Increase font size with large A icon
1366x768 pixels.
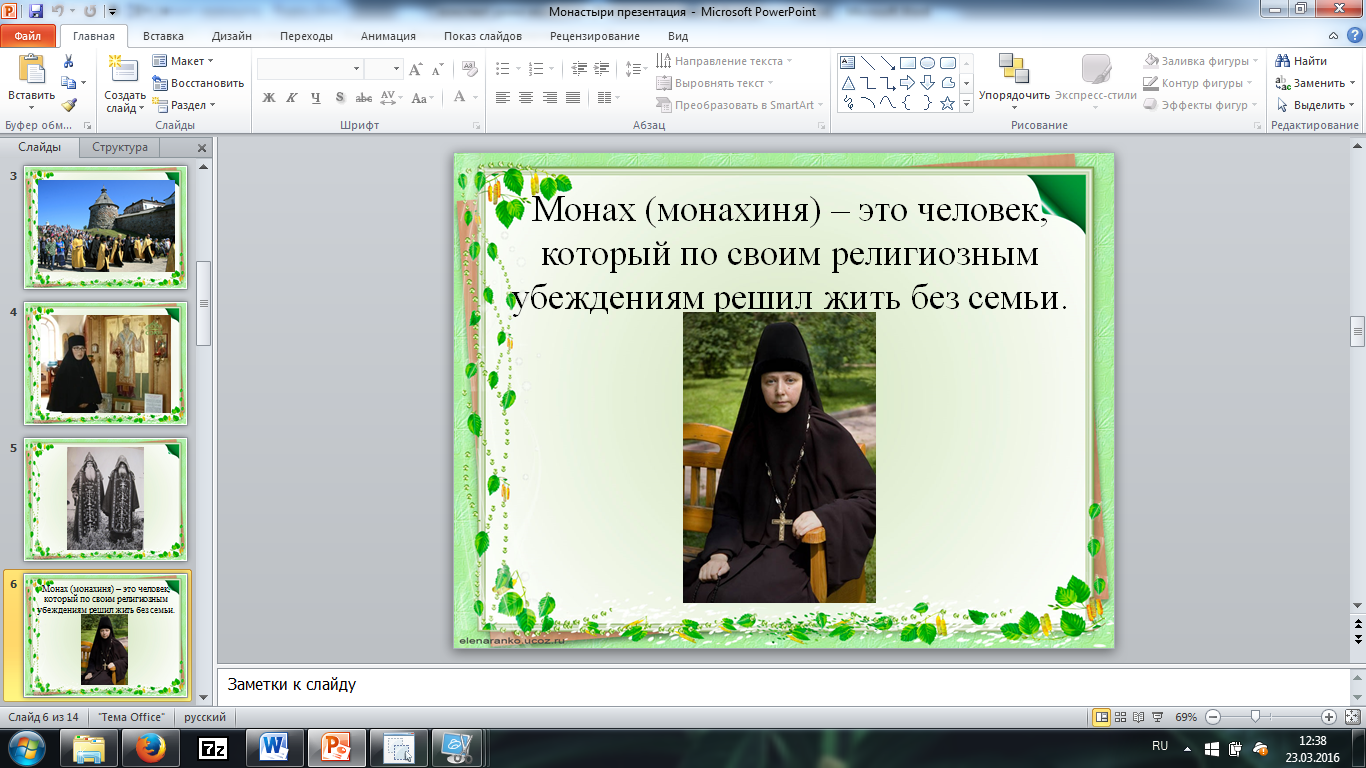coord(416,69)
